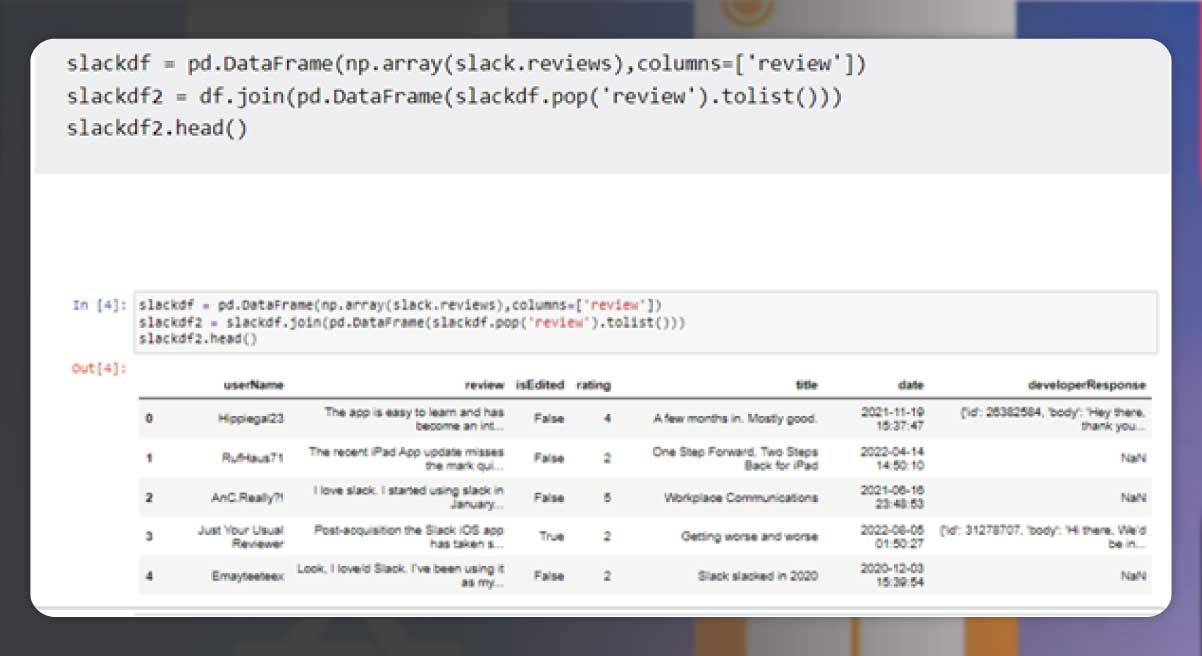Click review text 'Look, I love/d Slack'
The height and width of the screenshot is (656, 1202).
click(400, 576)
